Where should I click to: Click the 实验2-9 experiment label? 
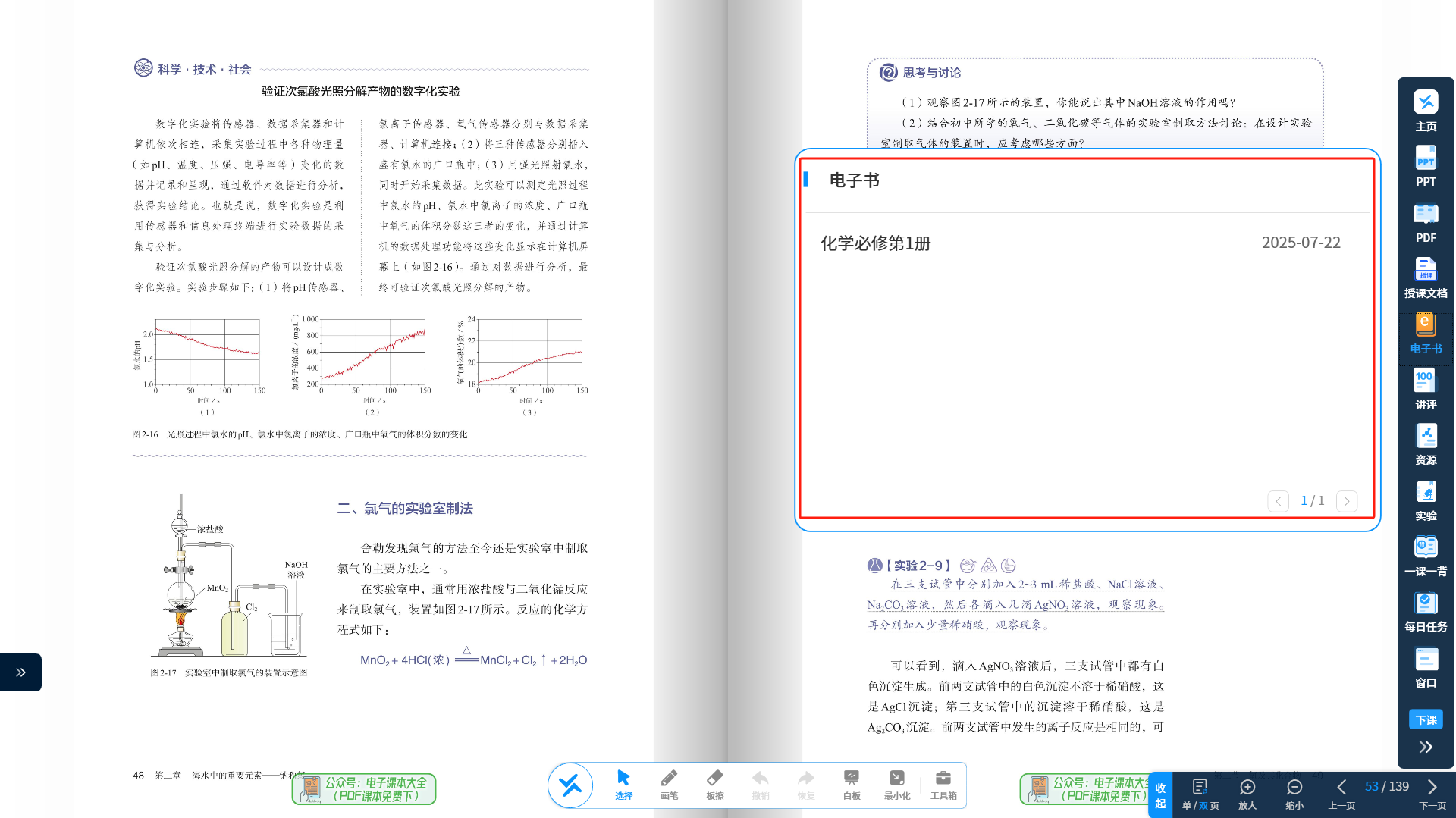(x=918, y=566)
